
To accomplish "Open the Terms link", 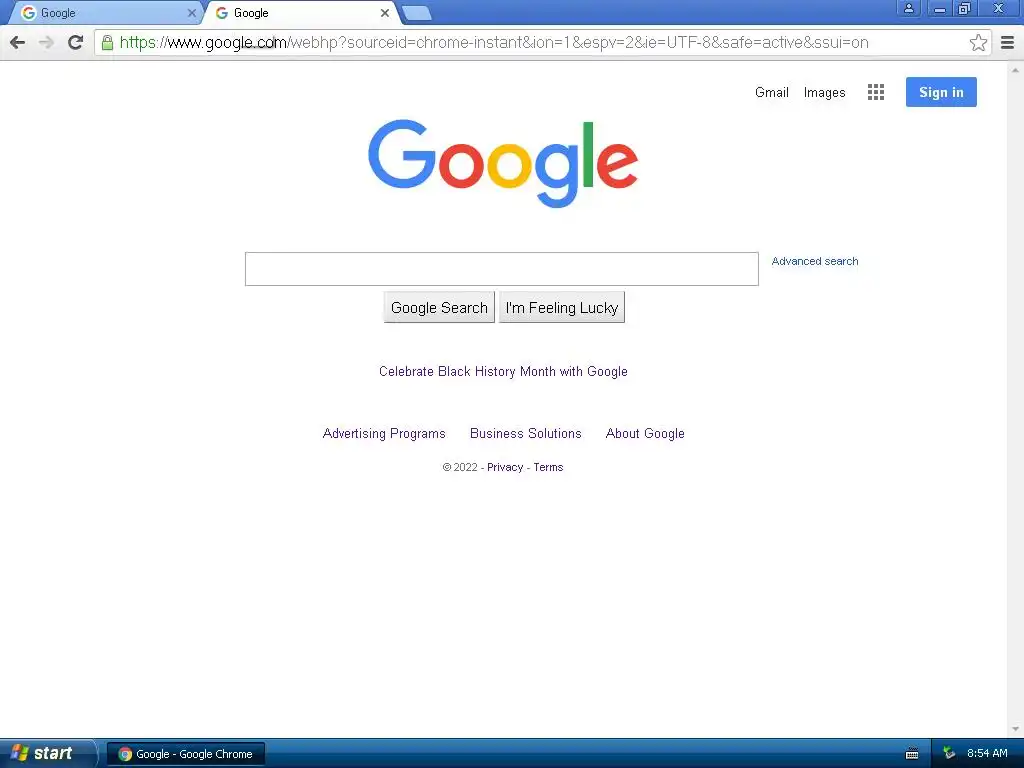I will 548,468.
